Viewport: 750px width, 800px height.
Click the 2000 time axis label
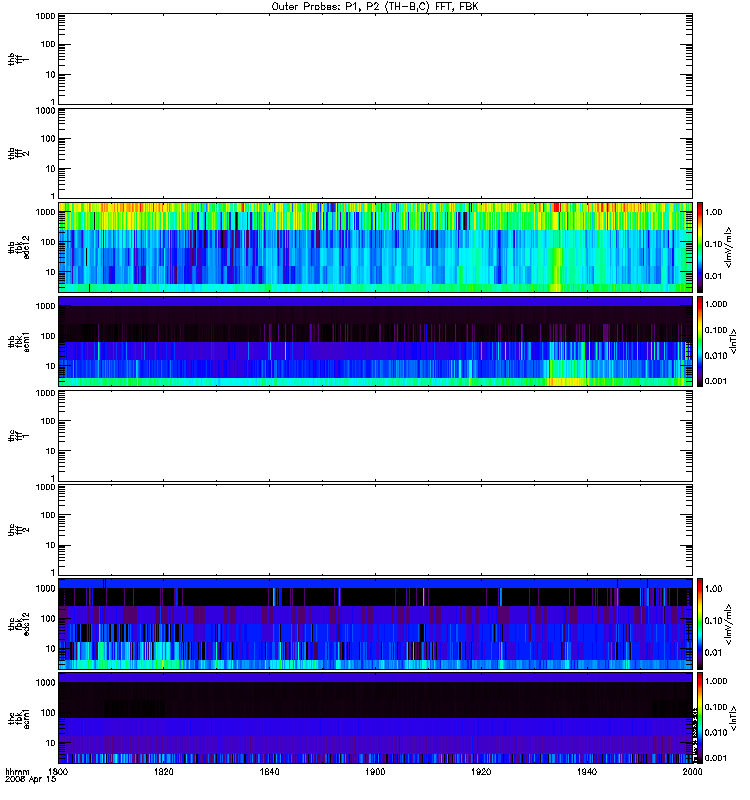(x=692, y=771)
